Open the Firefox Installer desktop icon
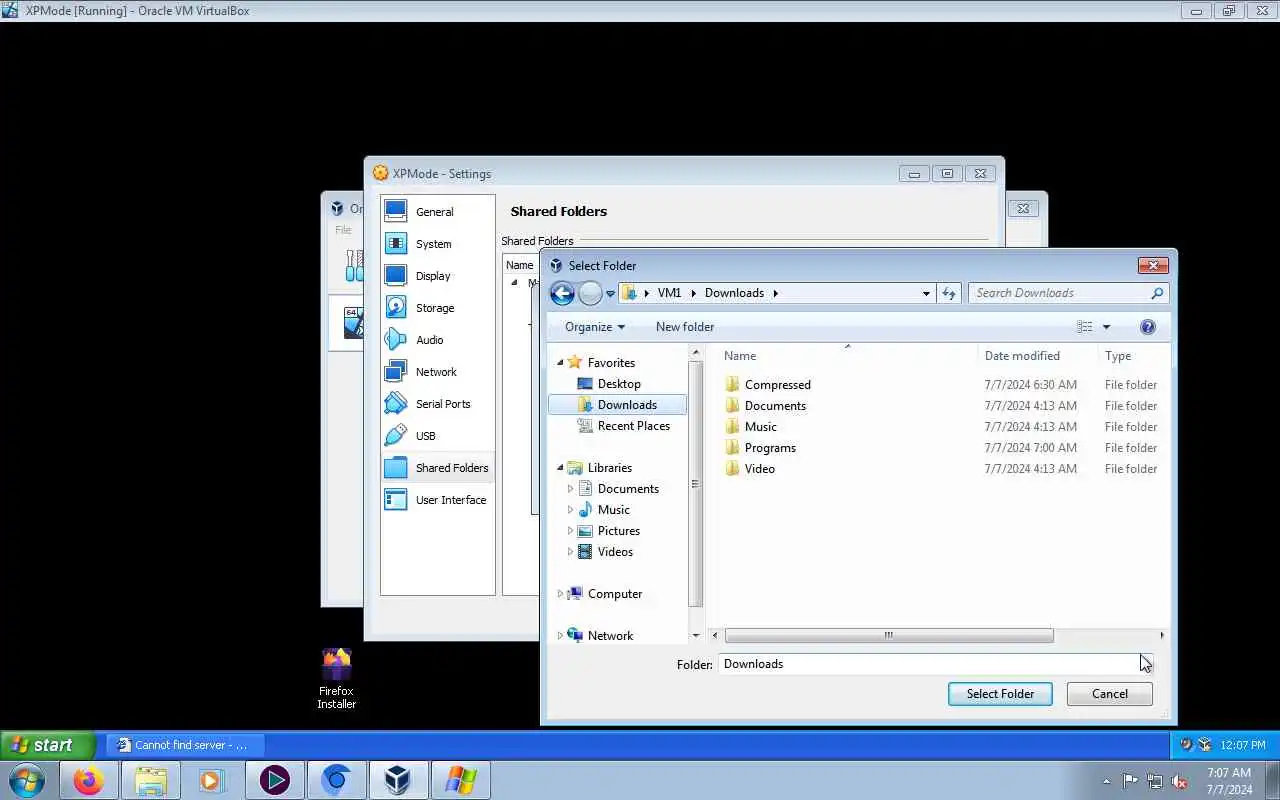 click(337, 679)
